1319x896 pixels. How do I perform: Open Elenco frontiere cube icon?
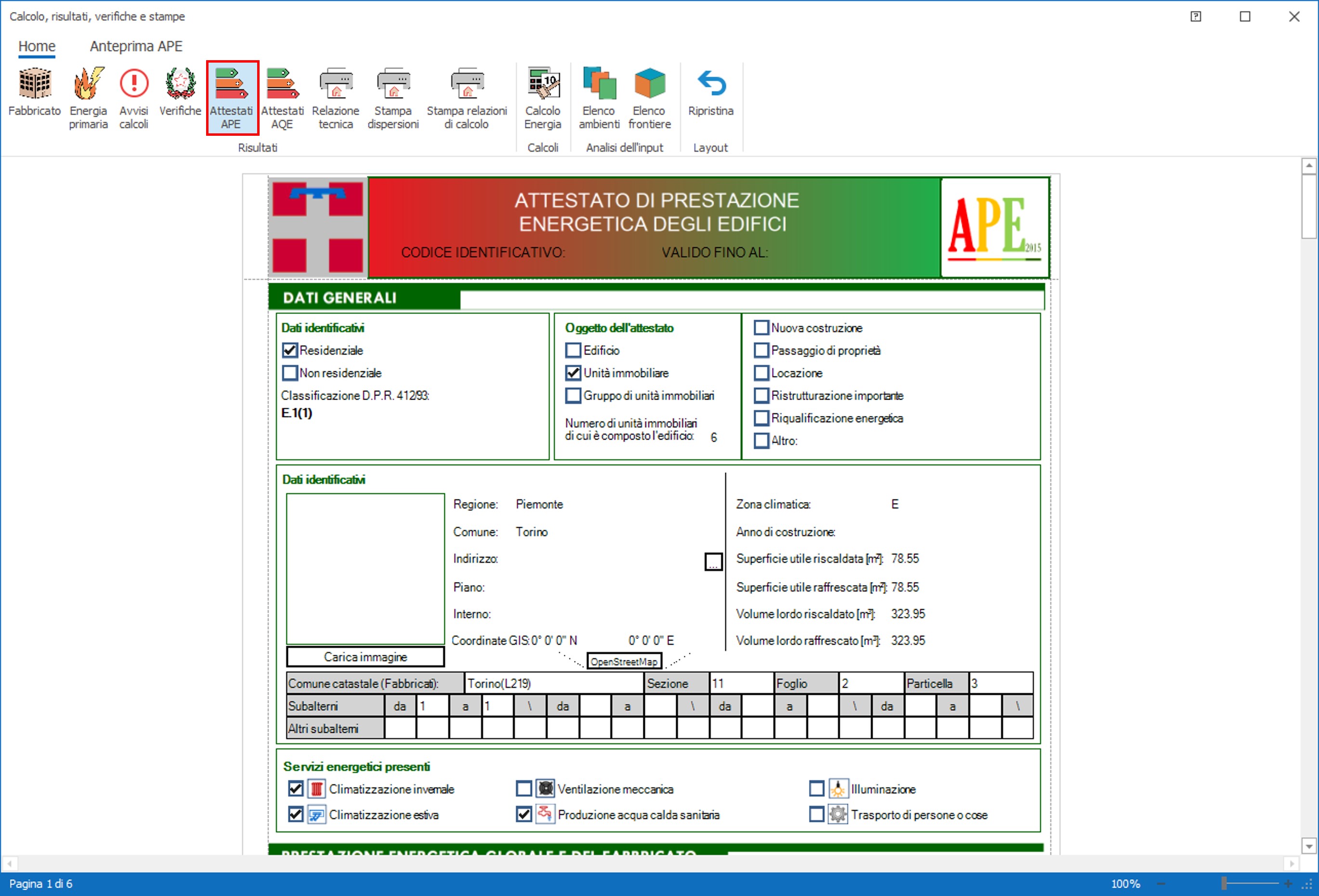(x=649, y=96)
